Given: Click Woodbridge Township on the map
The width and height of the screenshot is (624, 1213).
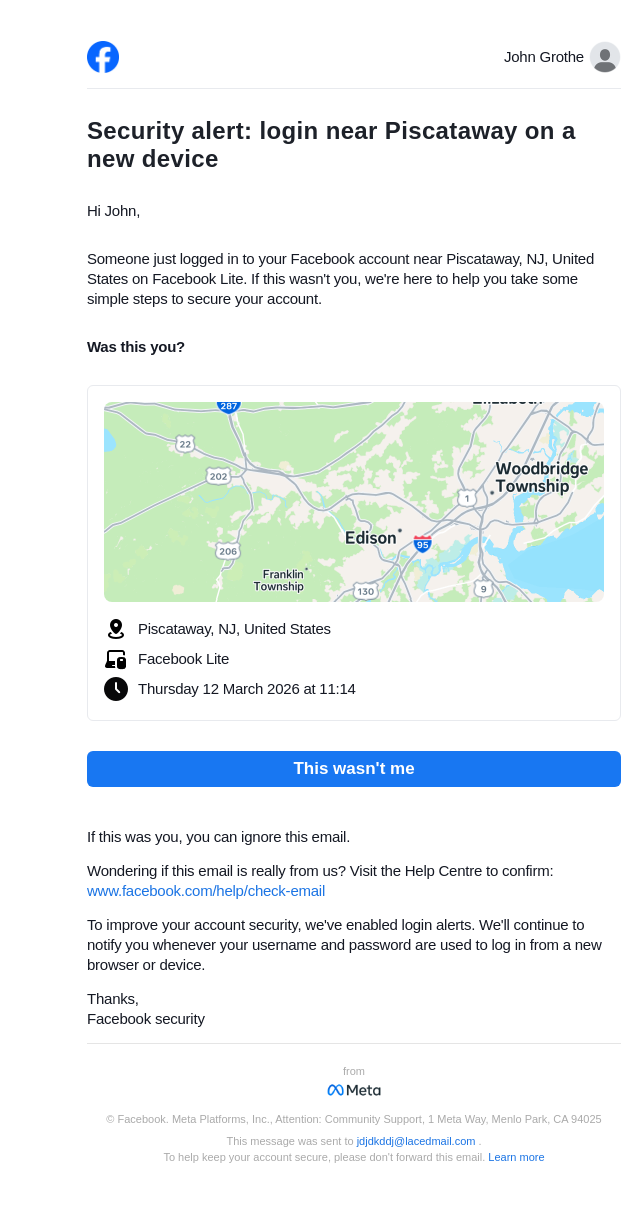Looking at the screenshot, I should [541, 477].
